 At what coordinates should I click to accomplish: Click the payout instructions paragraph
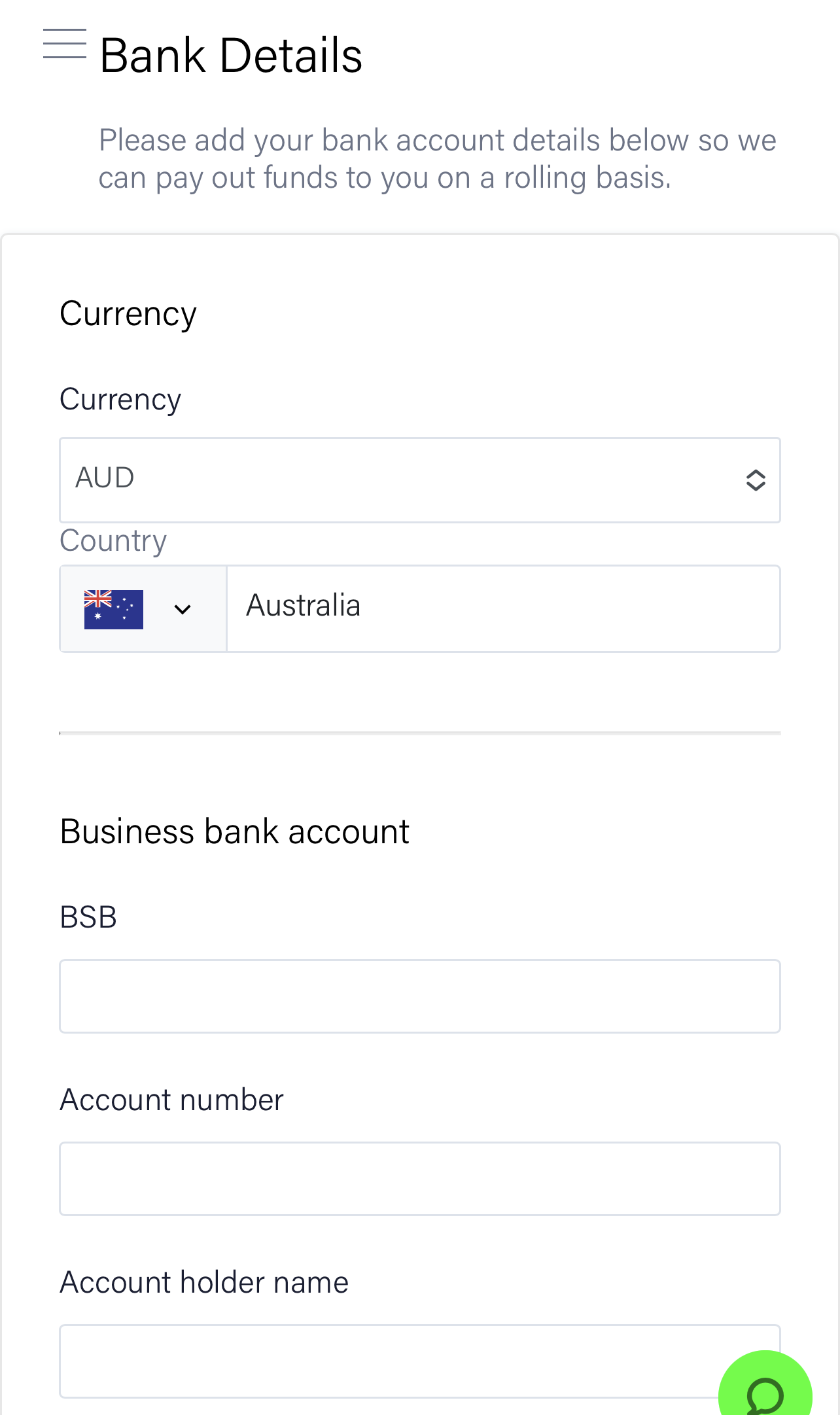[437, 159]
